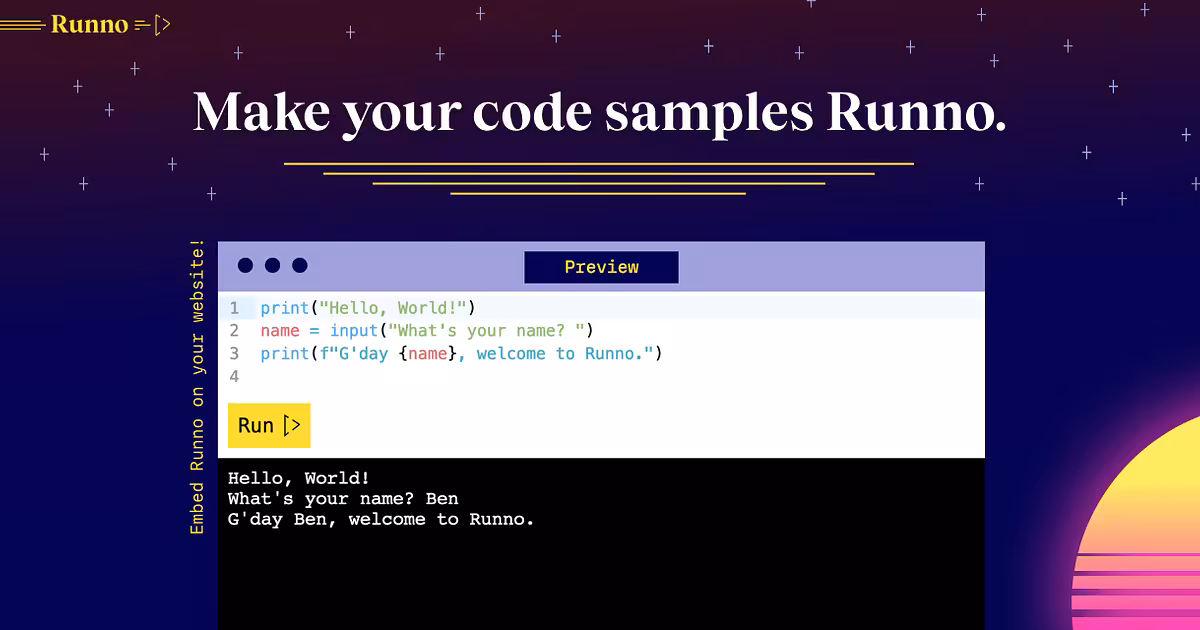Click line number 1 in the gutter
1200x630 pixels.
[234, 308]
